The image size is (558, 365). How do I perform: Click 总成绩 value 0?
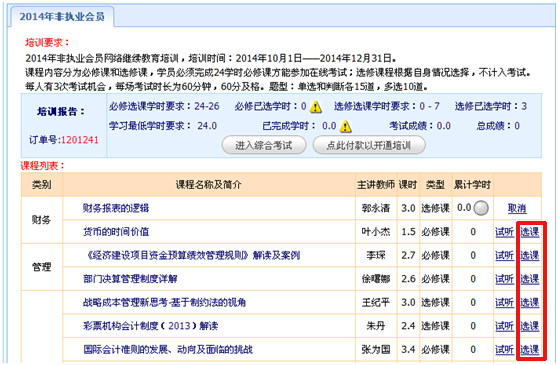pyautogui.click(x=517, y=126)
